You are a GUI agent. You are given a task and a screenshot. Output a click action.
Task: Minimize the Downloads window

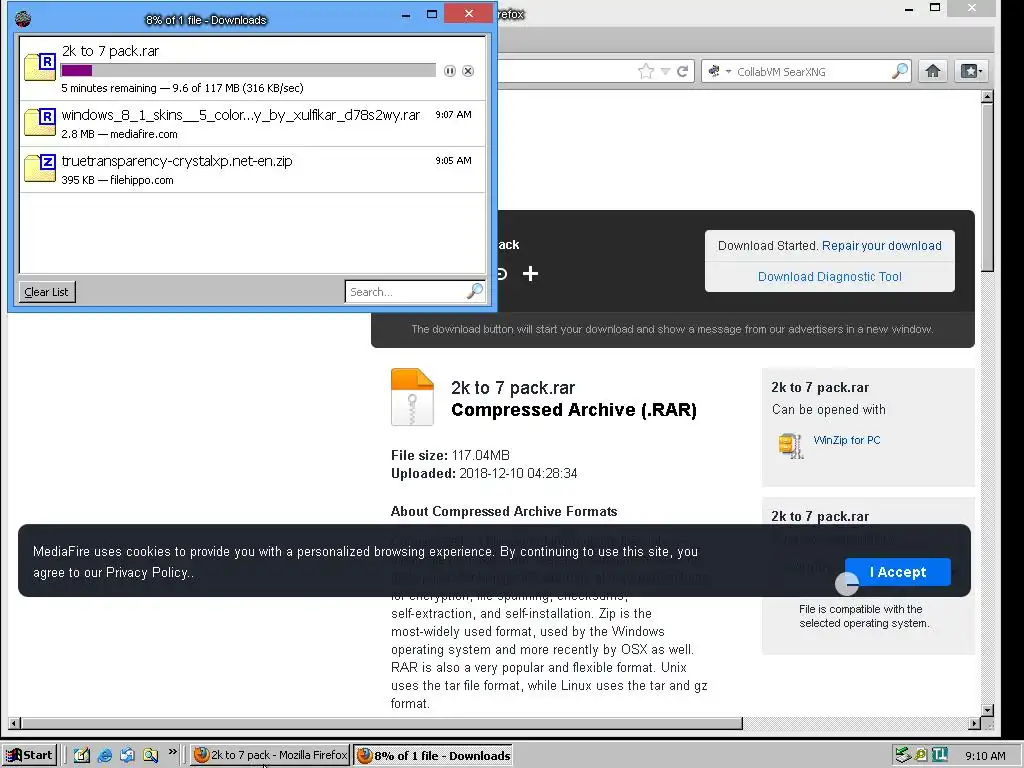pyautogui.click(x=406, y=14)
